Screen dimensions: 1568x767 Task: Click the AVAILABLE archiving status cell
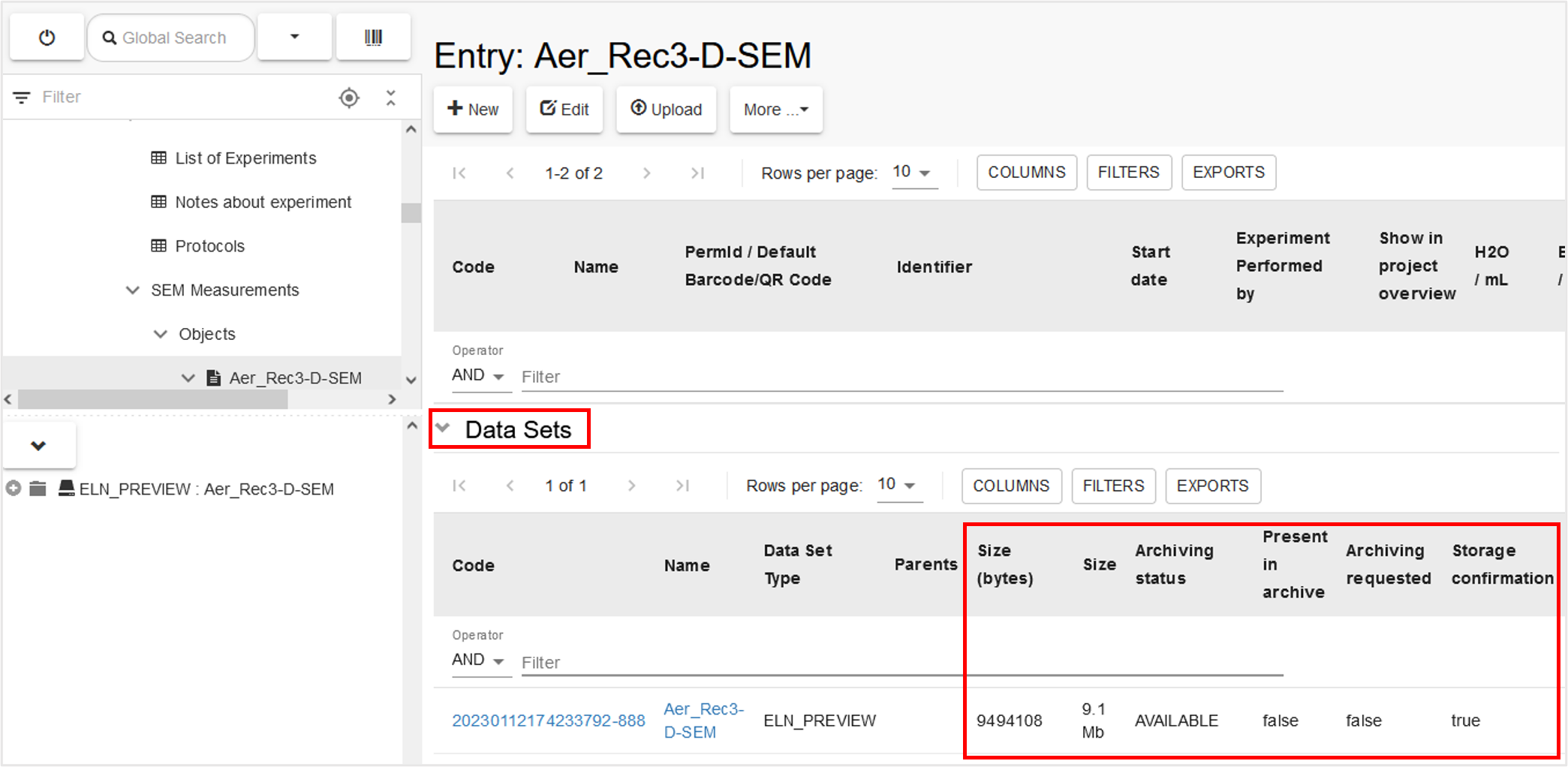pos(1176,720)
